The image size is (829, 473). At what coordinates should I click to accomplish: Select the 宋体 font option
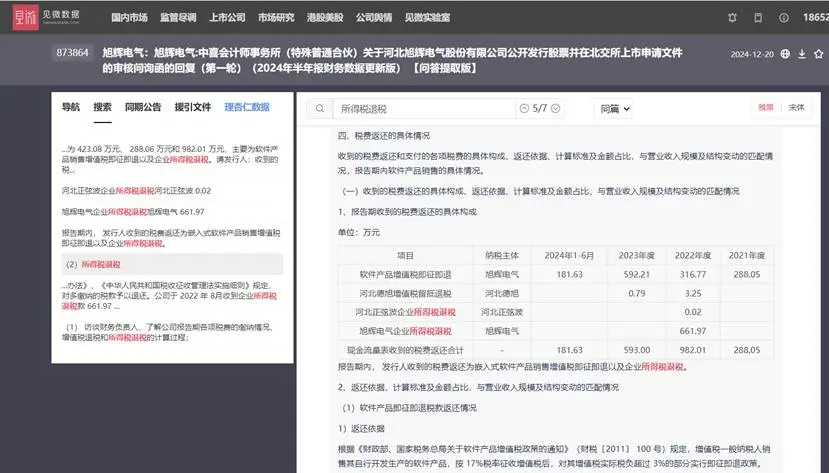pyautogui.click(x=796, y=107)
